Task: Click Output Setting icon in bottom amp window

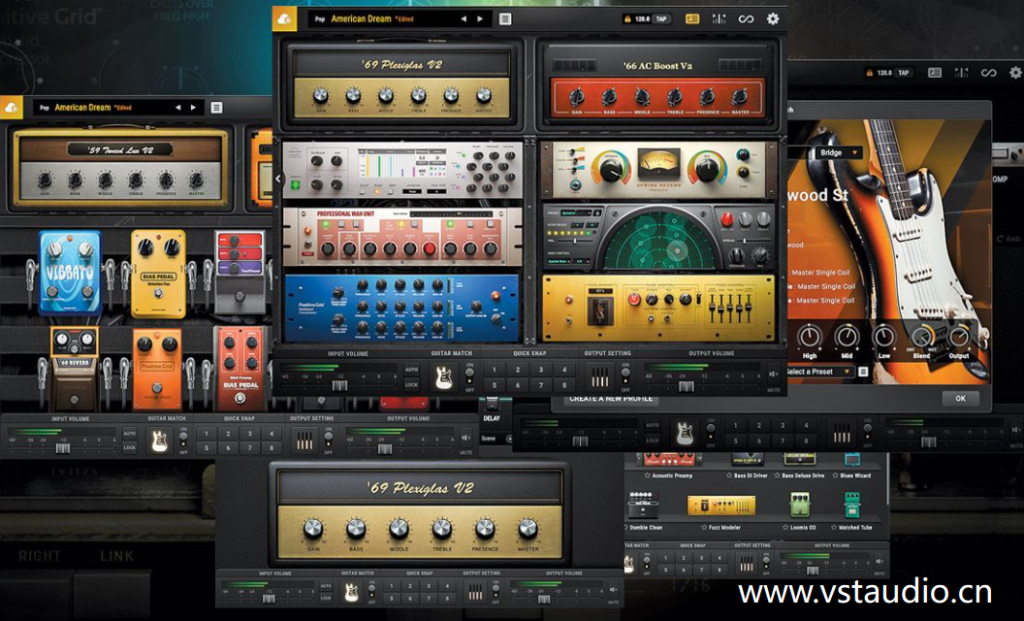Action: pyautogui.click(x=475, y=592)
